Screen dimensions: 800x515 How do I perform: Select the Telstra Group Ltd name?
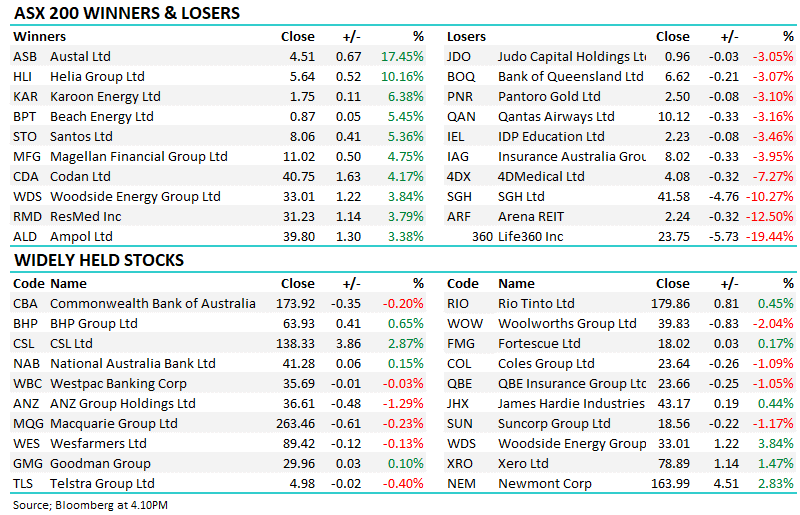pyautogui.click(x=102, y=483)
